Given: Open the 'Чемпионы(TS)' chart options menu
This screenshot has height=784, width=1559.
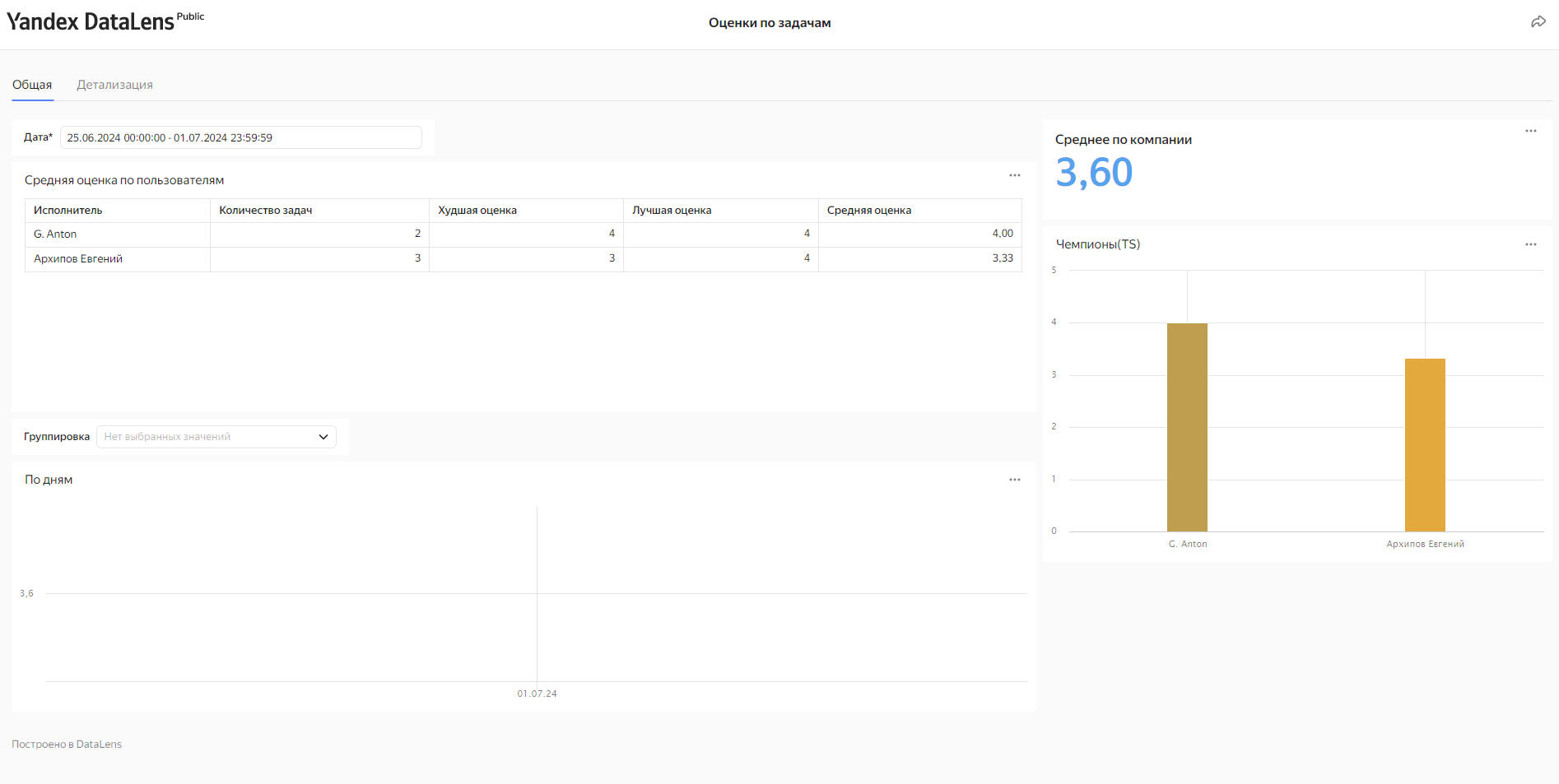Looking at the screenshot, I should [1530, 244].
